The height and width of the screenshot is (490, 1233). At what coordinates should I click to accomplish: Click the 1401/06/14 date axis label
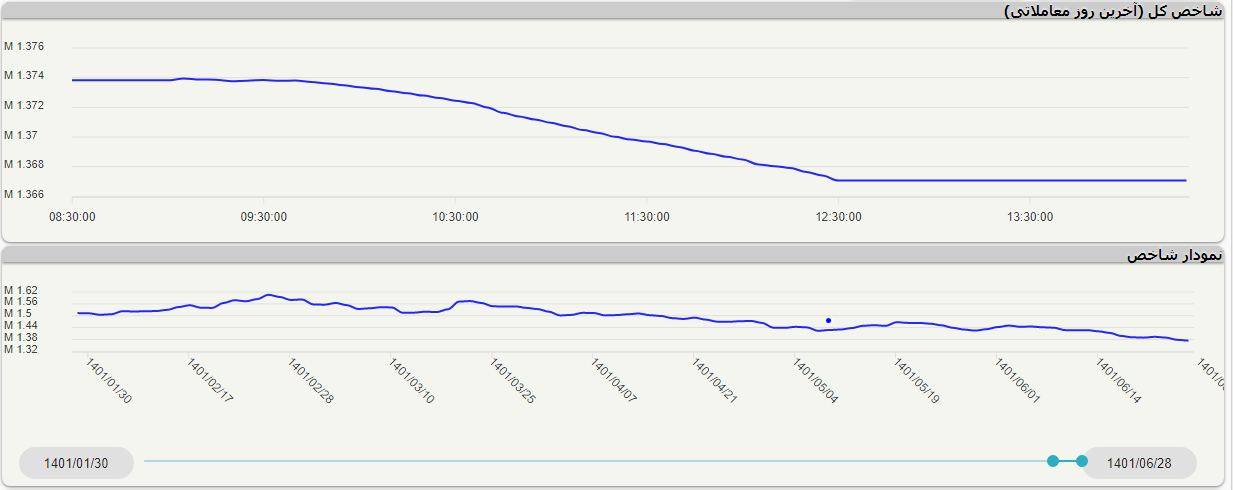coord(1119,382)
